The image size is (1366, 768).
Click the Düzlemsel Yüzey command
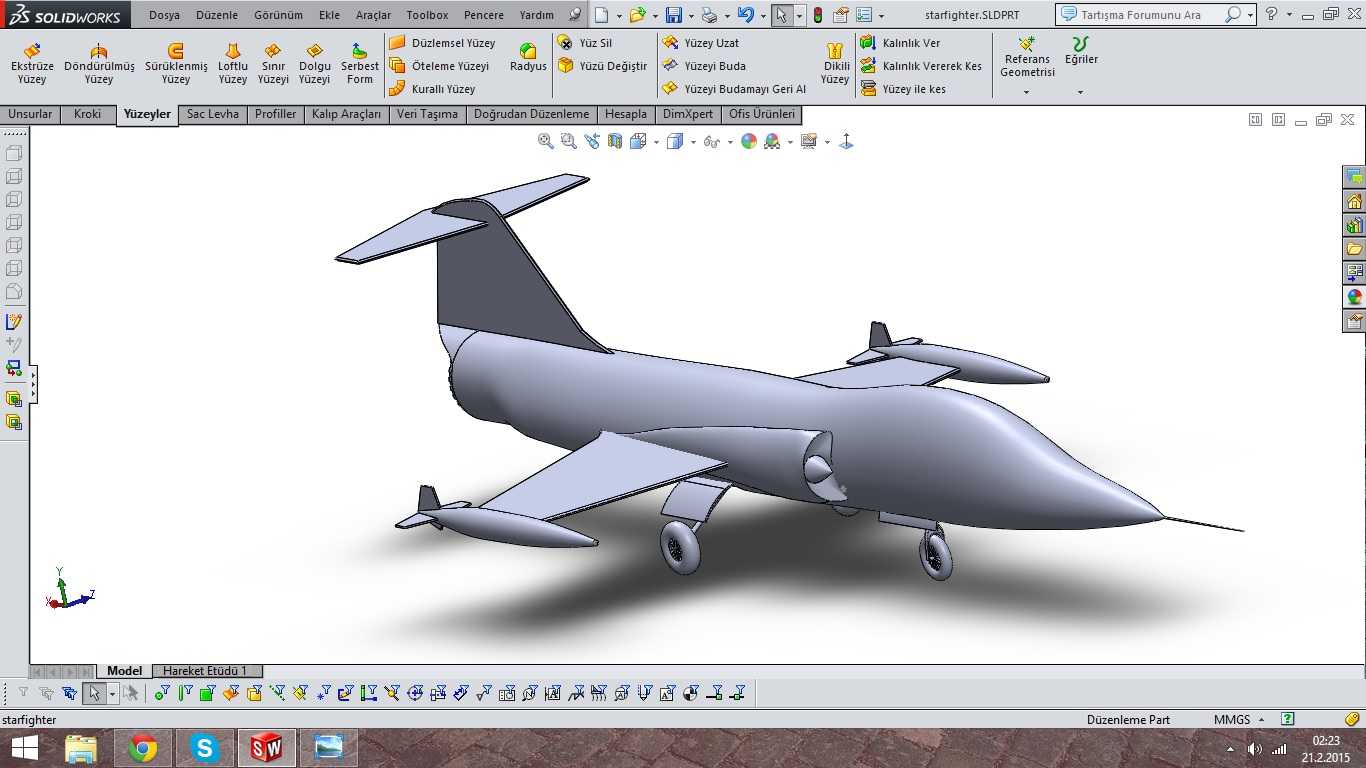coord(442,43)
